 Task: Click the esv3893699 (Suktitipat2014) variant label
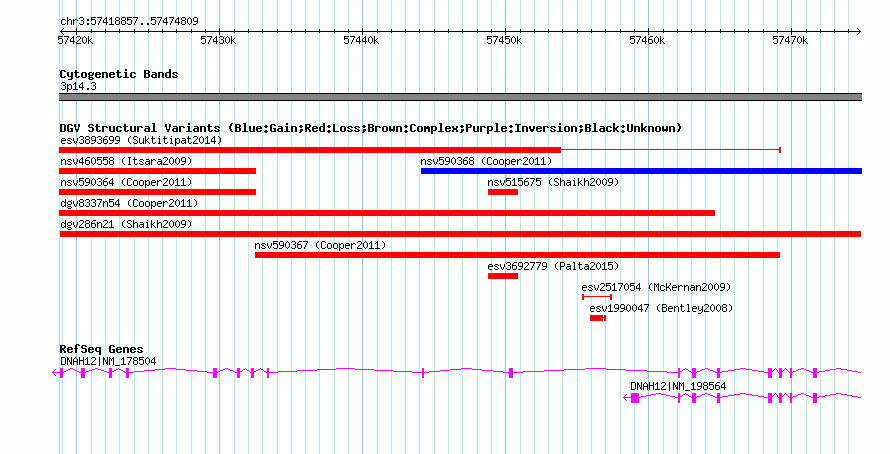141,140
